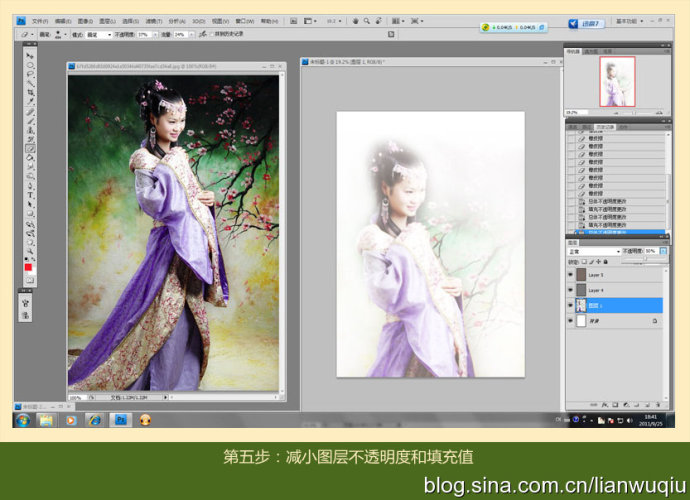Create new adjustment layer icon
The width and height of the screenshot is (690, 500).
pyautogui.click(x=626, y=404)
